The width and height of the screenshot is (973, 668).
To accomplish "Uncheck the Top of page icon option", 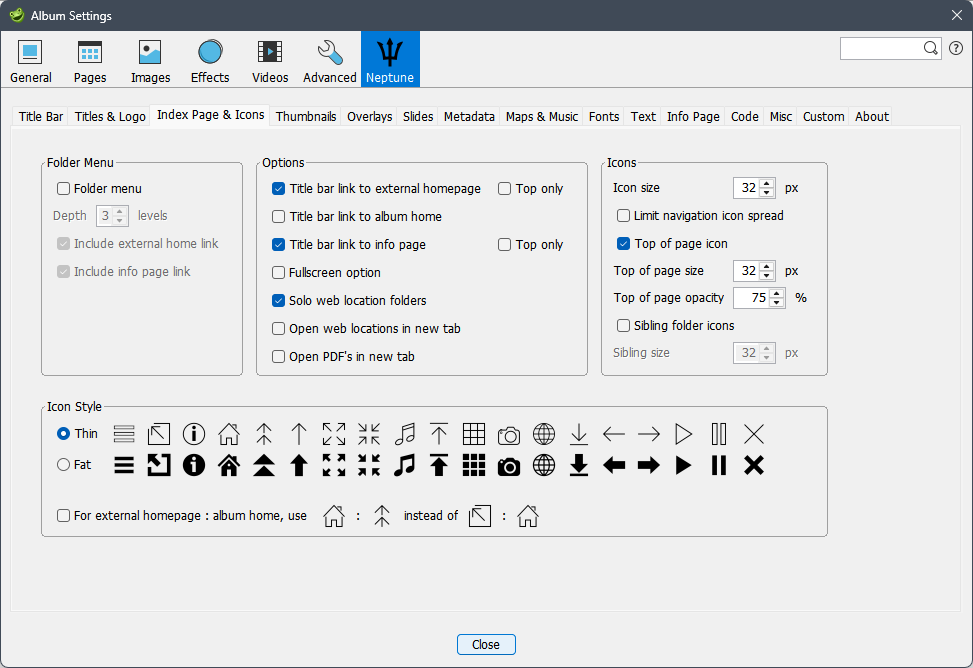I will pos(624,243).
